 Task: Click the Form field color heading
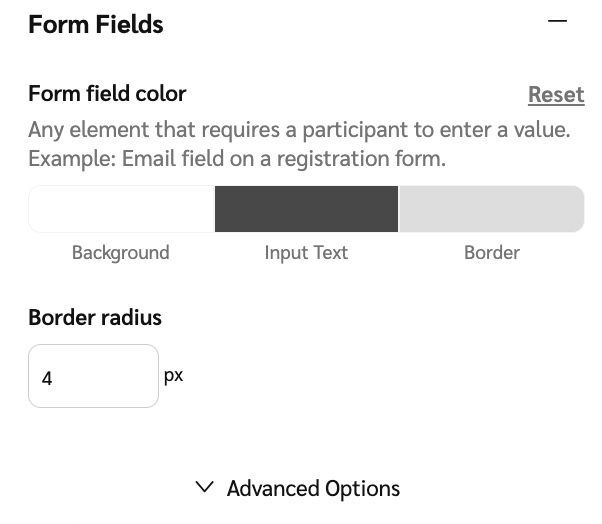[107, 94]
